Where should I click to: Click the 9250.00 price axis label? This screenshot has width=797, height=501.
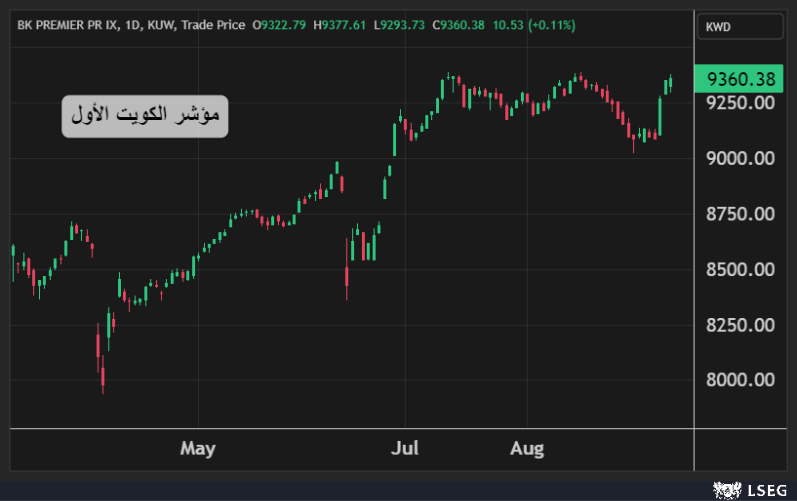point(740,102)
